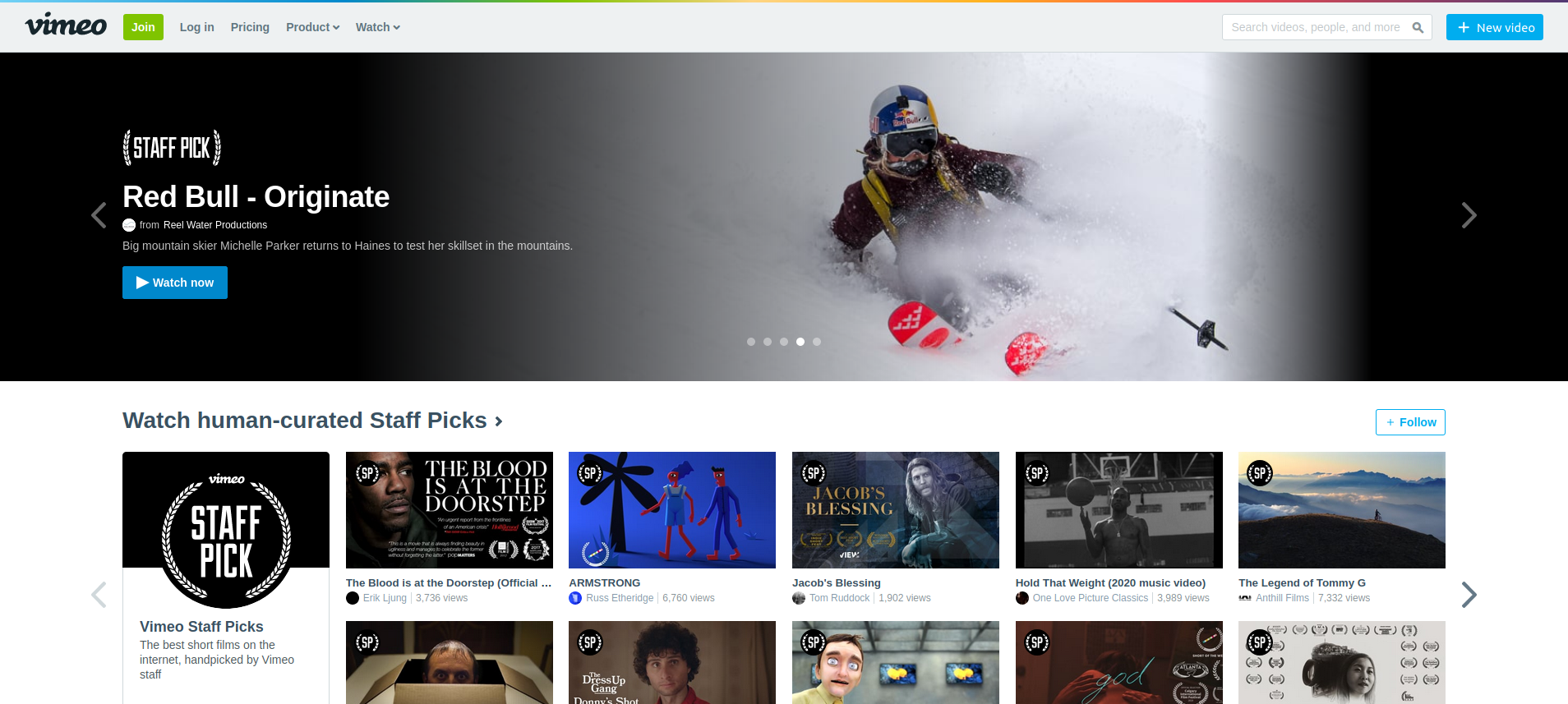Open Erik Ljung's profile link
This screenshot has width=1568, height=704.
pyautogui.click(x=385, y=598)
